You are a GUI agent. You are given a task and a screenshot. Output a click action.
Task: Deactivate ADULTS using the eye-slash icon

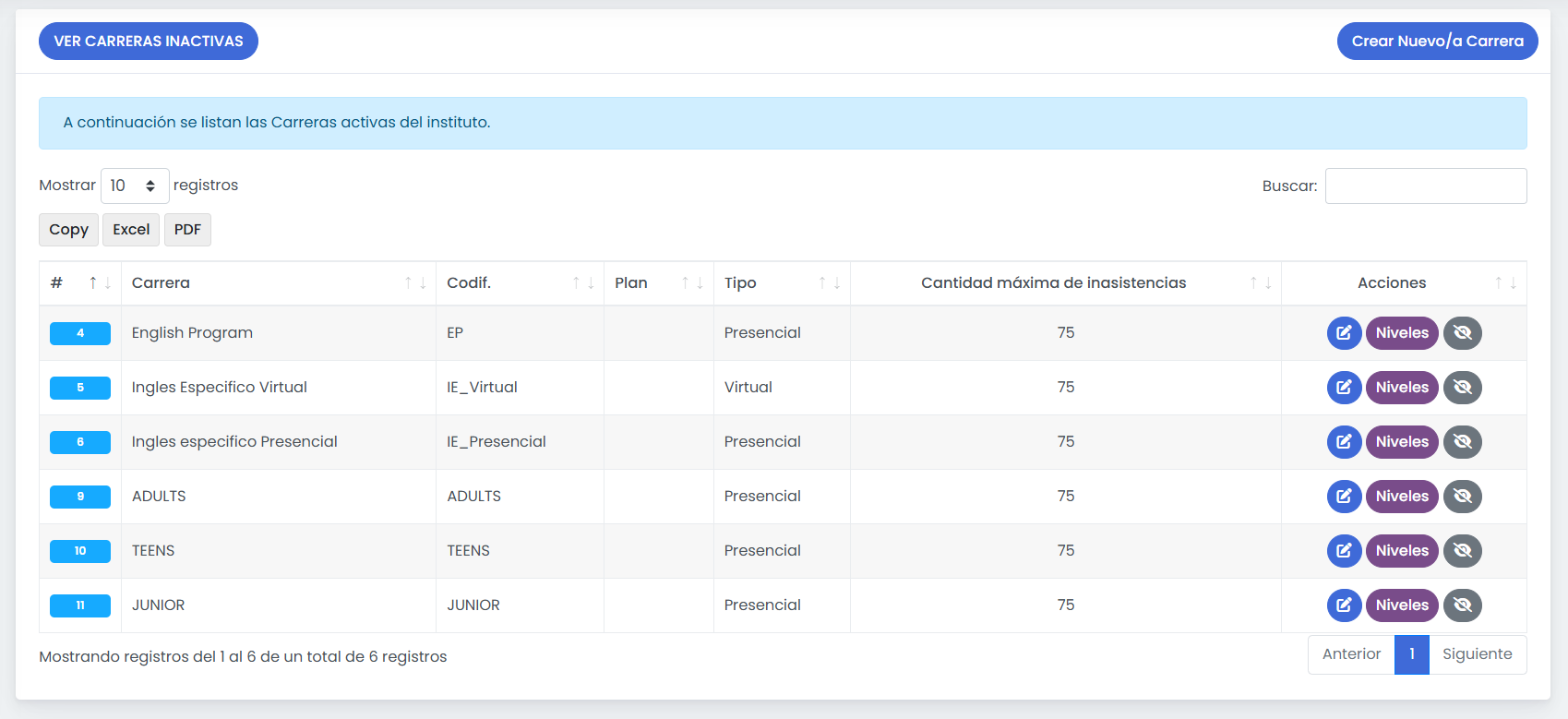pyautogui.click(x=1462, y=497)
